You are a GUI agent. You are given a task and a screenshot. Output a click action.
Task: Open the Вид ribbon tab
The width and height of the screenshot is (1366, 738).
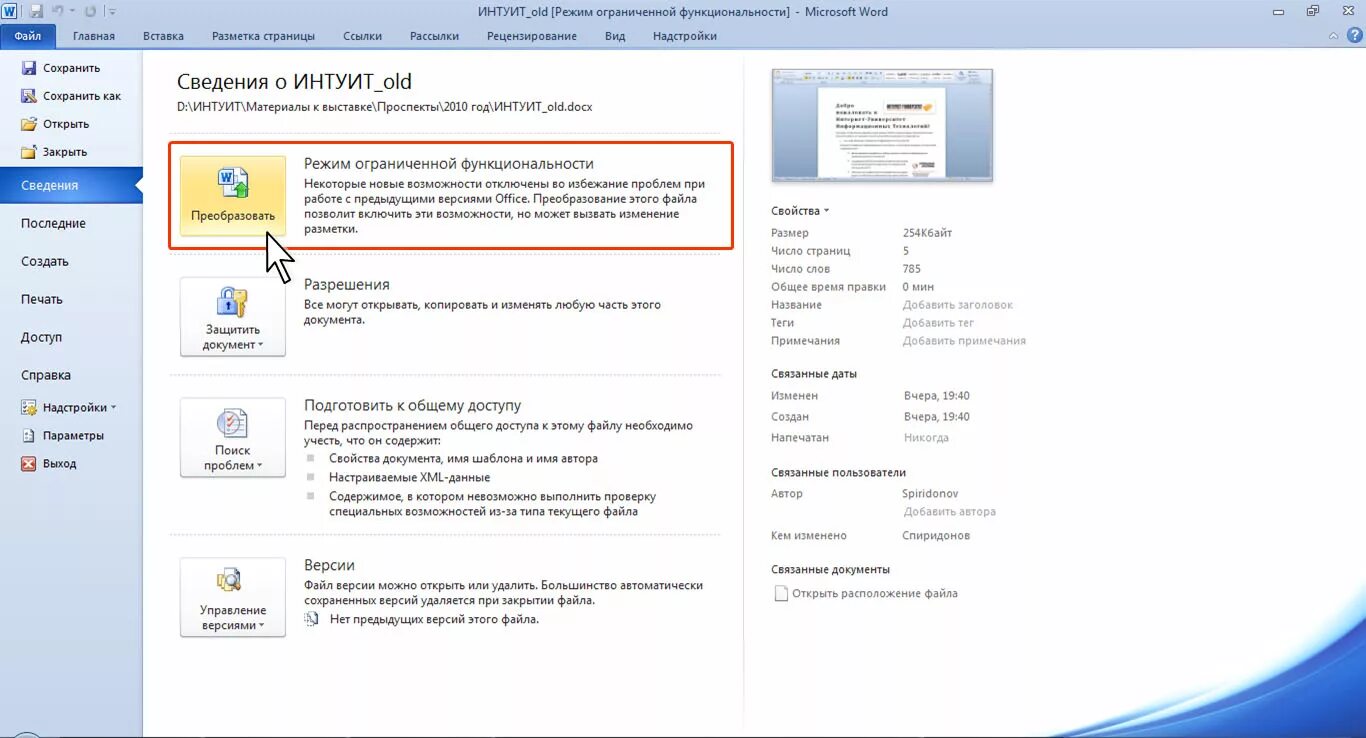(x=615, y=36)
